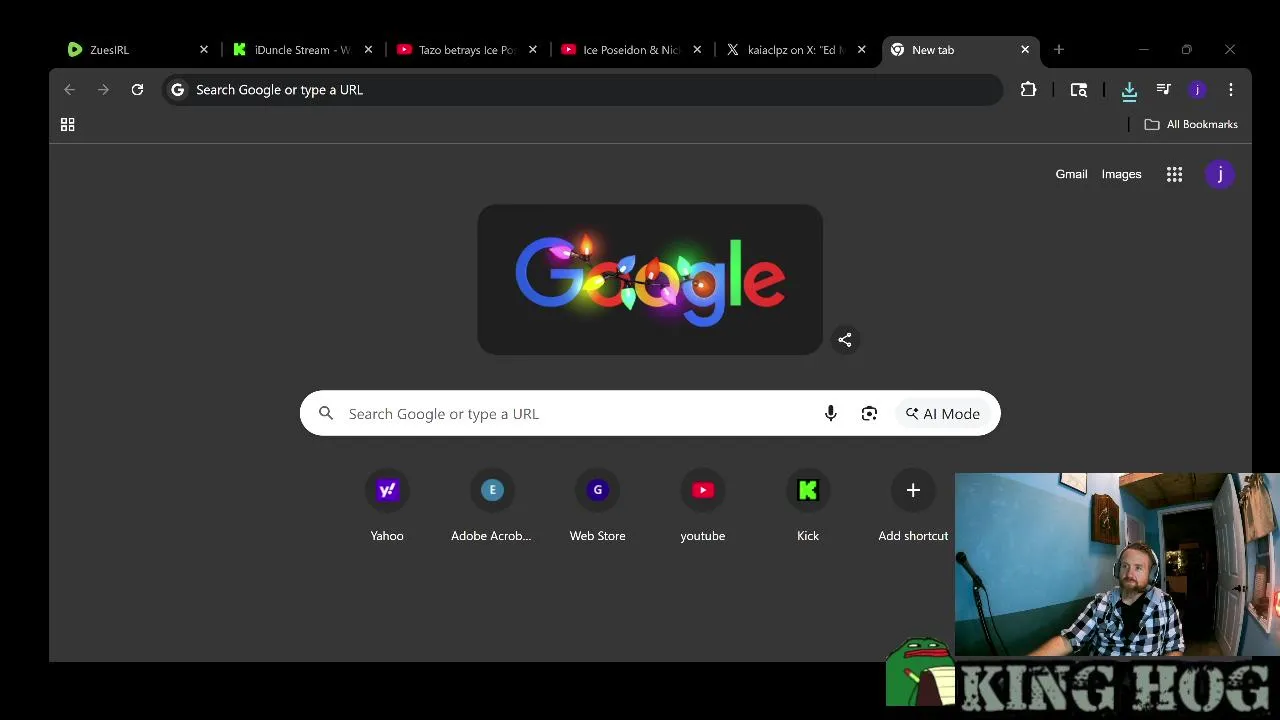Start voice search with microphone icon
The height and width of the screenshot is (720, 1280).
pyautogui.click(x=830, y=414)
